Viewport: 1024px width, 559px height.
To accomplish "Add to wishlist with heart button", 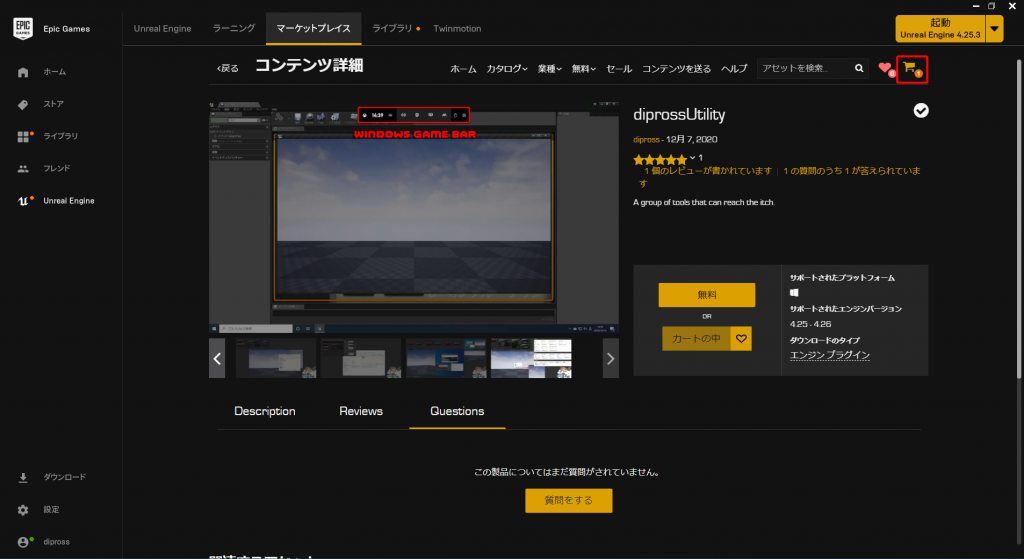I will pos(741,338).
